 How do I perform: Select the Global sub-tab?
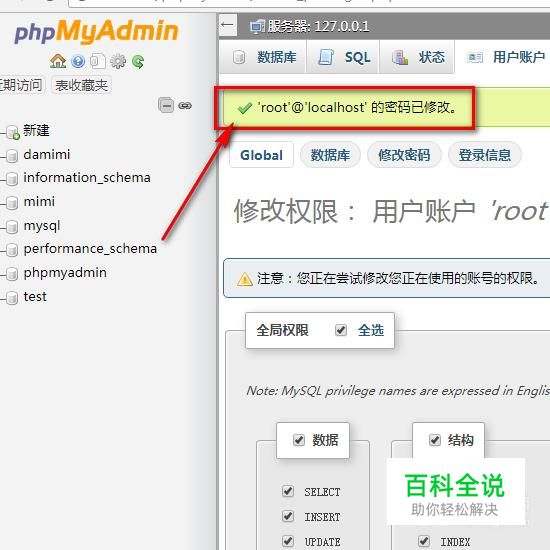tap(261, 155)
